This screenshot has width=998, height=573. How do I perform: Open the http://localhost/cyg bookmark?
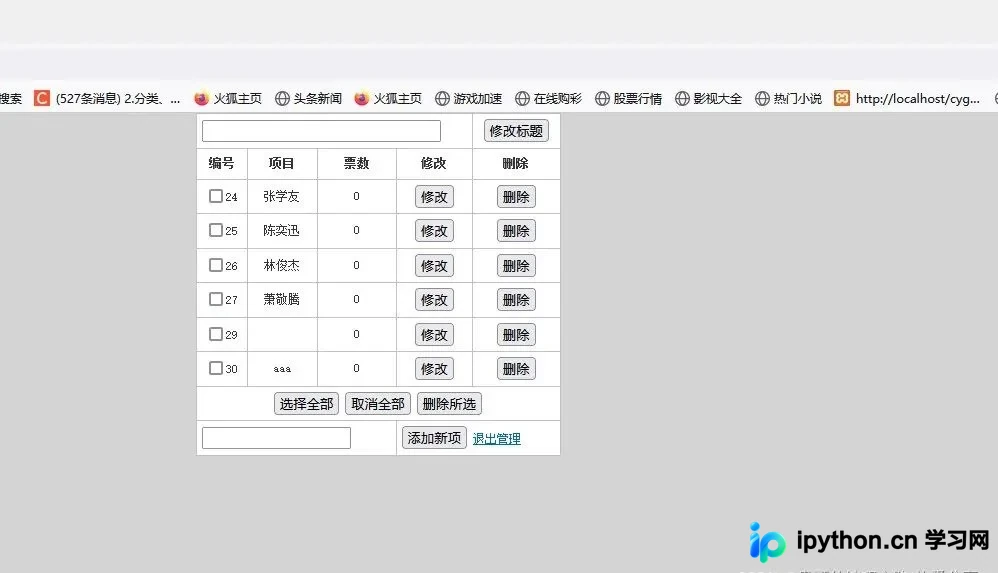[x=907, y=98]
